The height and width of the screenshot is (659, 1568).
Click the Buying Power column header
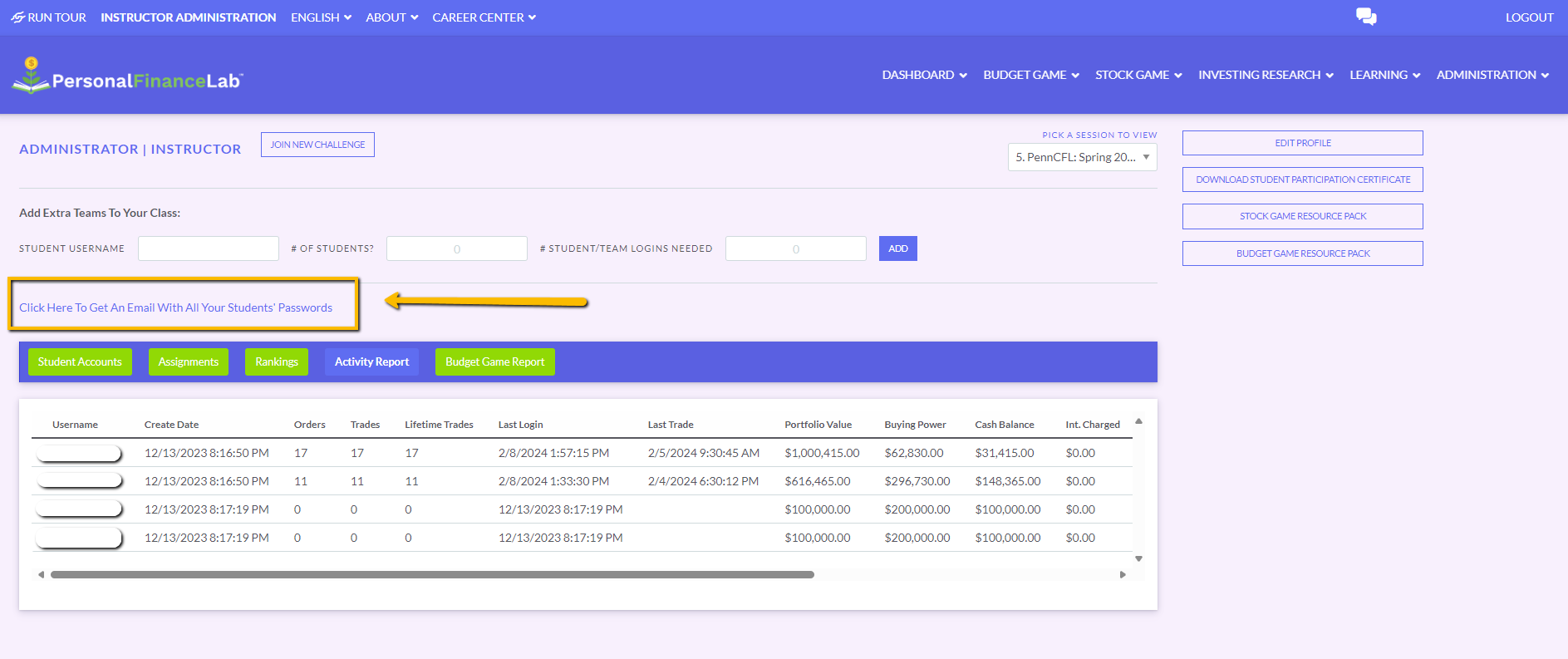pos(915,425)
